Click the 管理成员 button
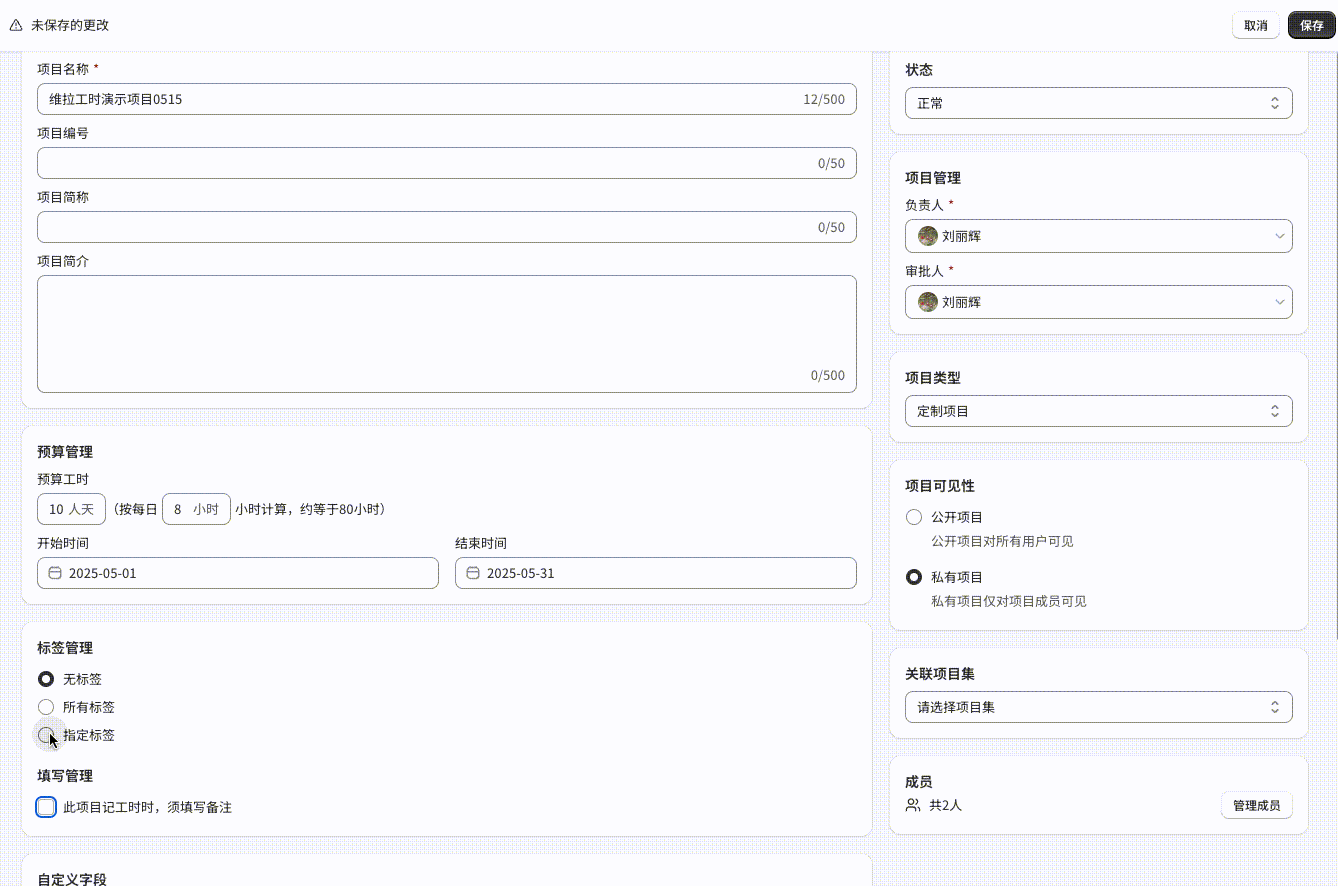This screenshot has width=1338, height=886. [1257, 805]
